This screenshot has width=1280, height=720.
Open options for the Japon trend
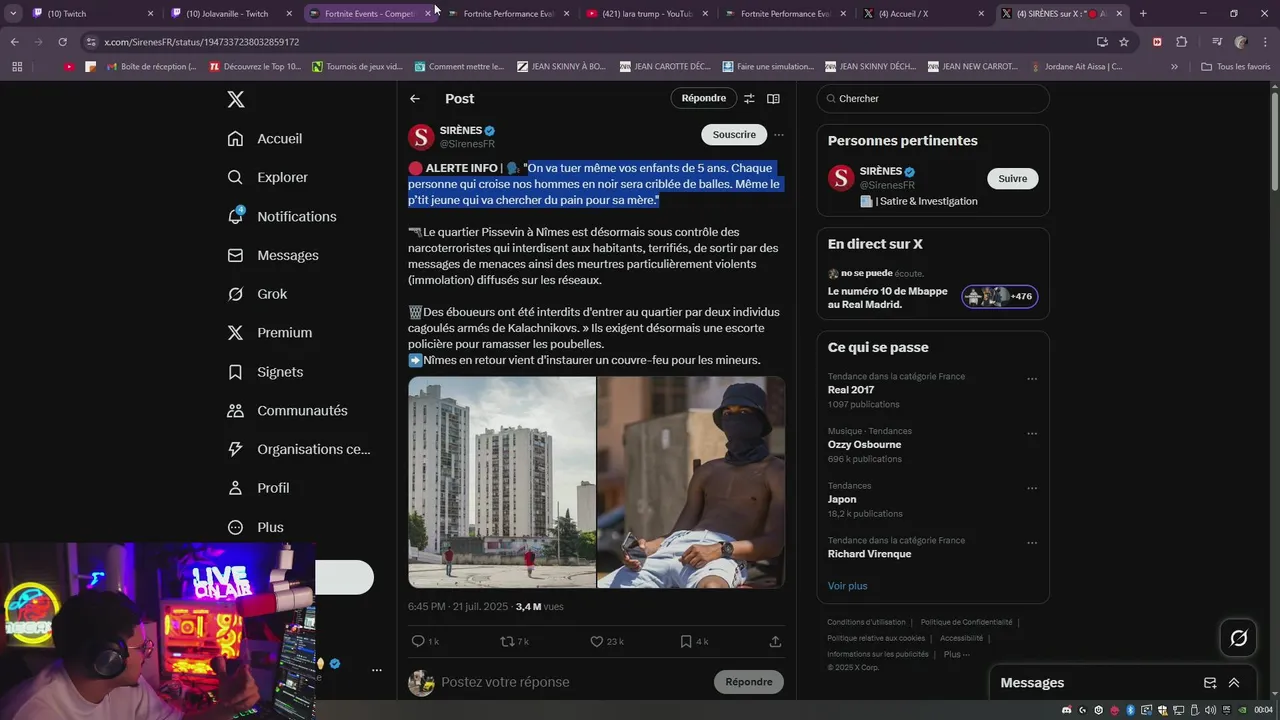tap(1032, 488)
